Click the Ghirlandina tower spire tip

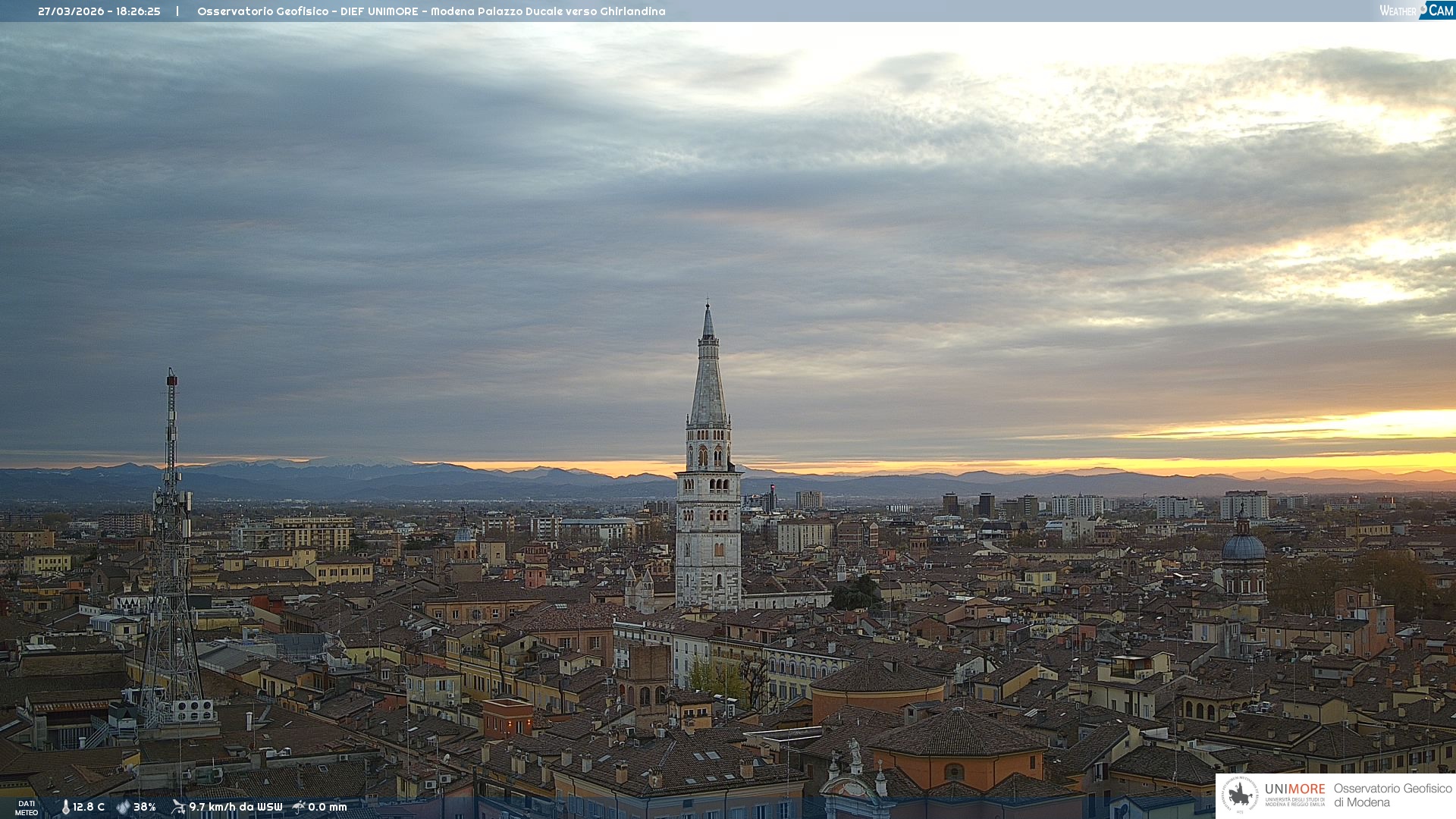(x=708, y=306)
